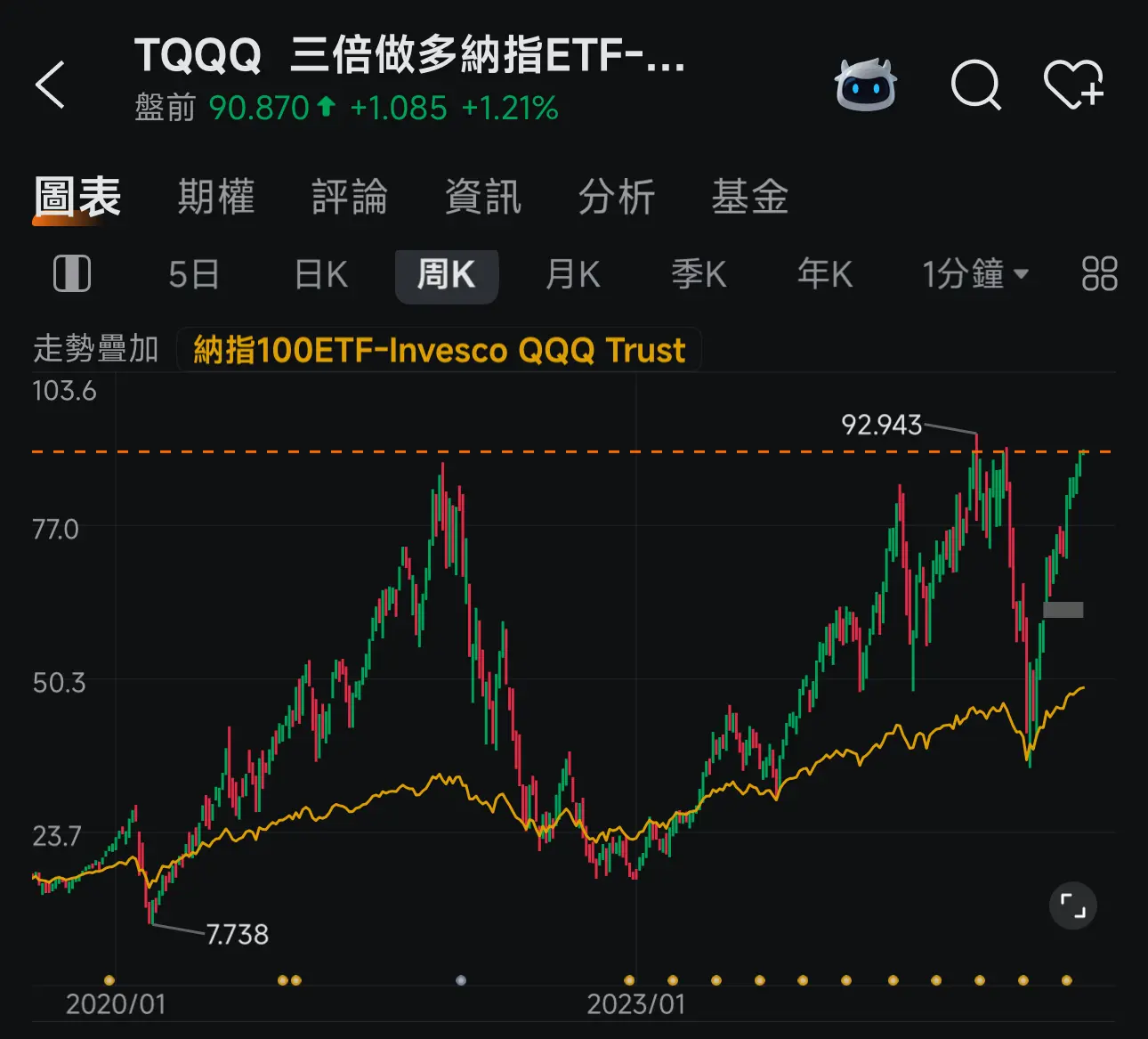Tap the event dot above 2020/01
Screen dimensions: 1148x1039
[109, 980]
